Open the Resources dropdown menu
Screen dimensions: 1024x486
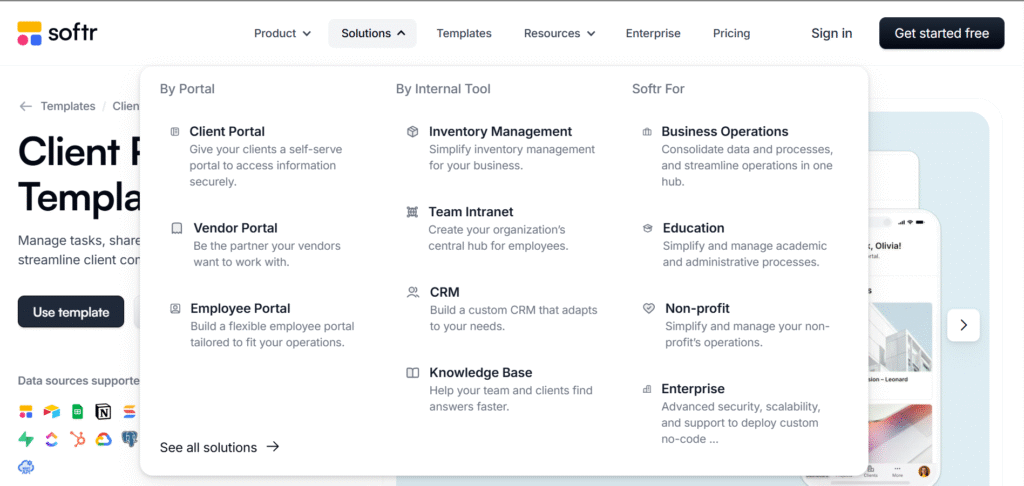point(559,33)
